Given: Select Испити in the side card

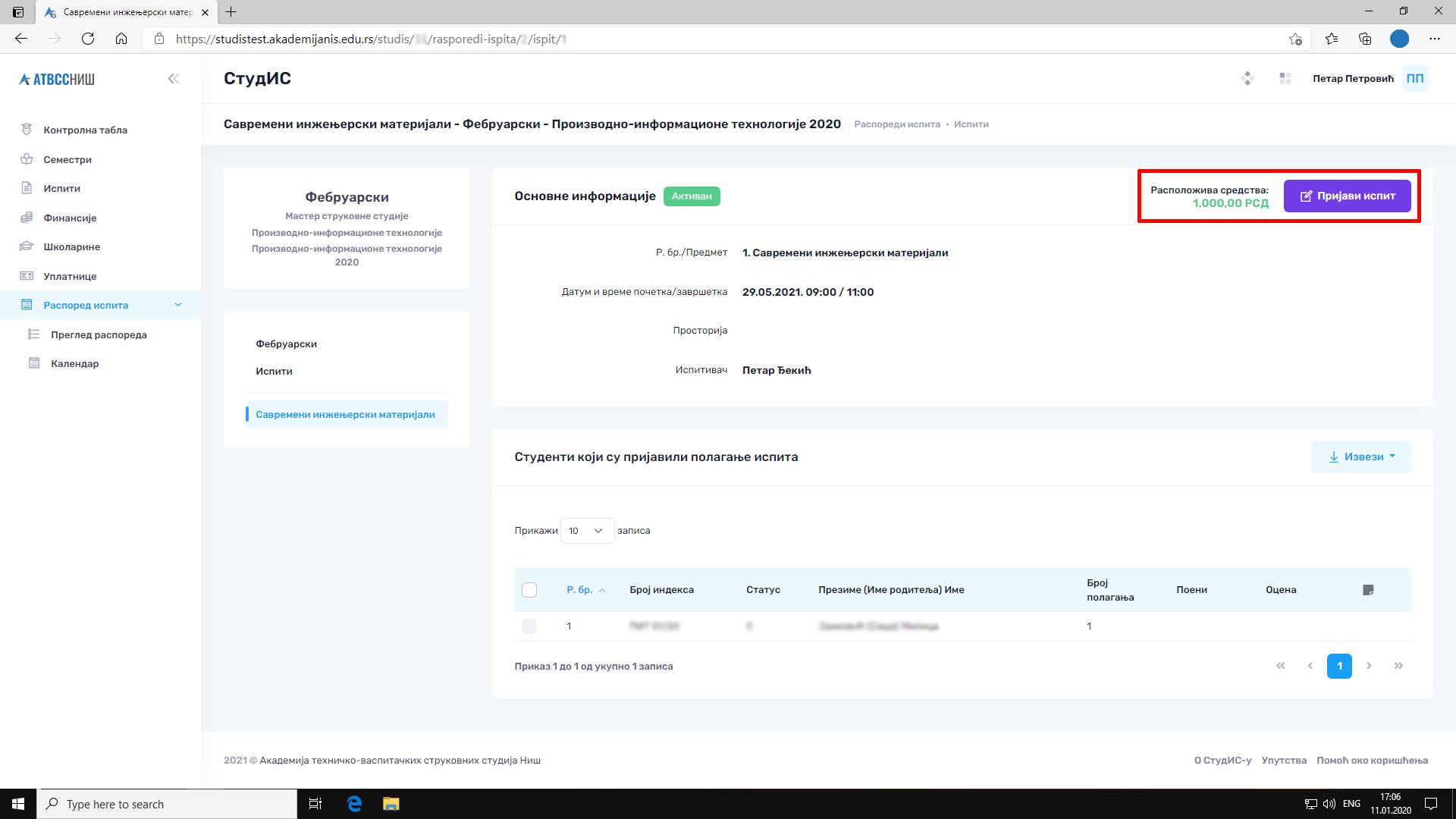Looking at the screenshot, I should click(274, 372).
